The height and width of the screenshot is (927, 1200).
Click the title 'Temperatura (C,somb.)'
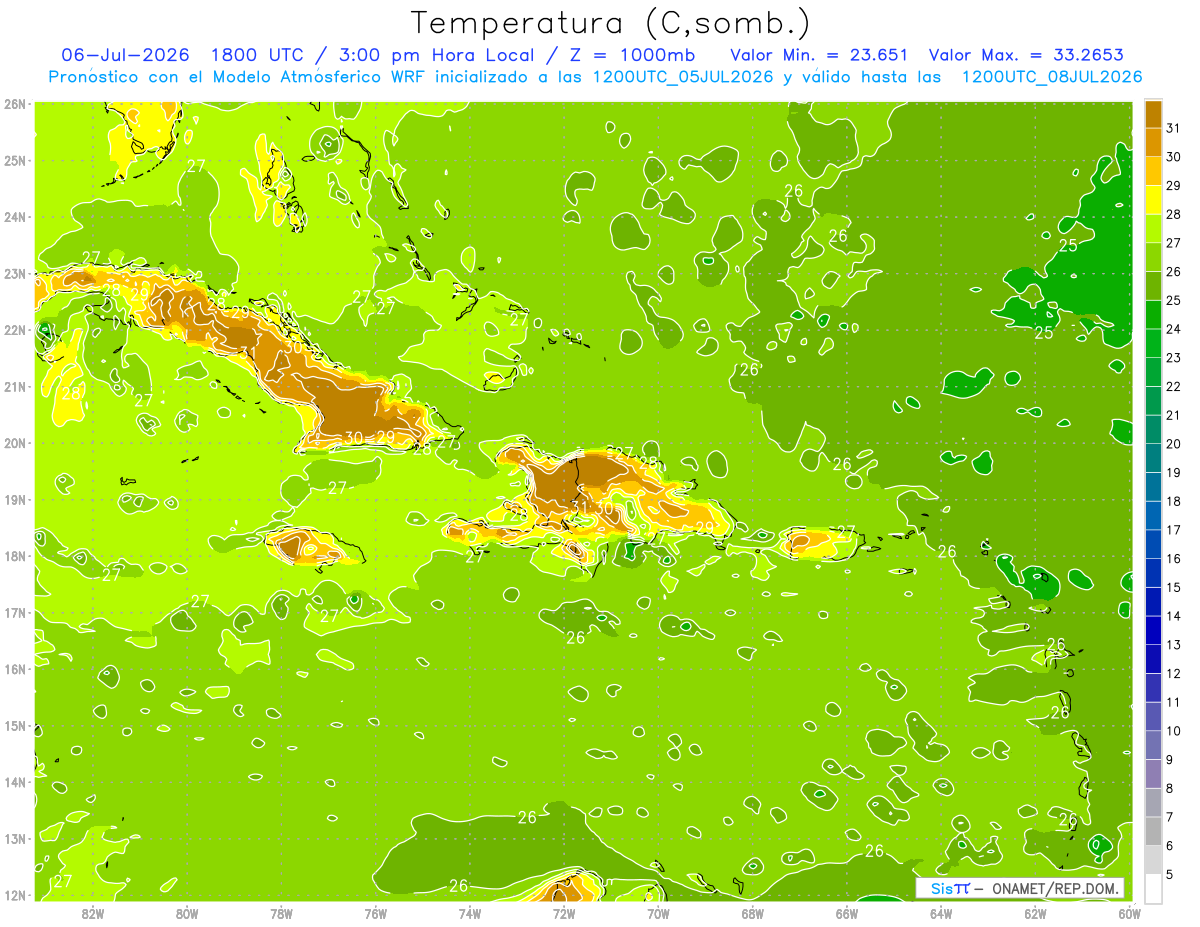611,23
